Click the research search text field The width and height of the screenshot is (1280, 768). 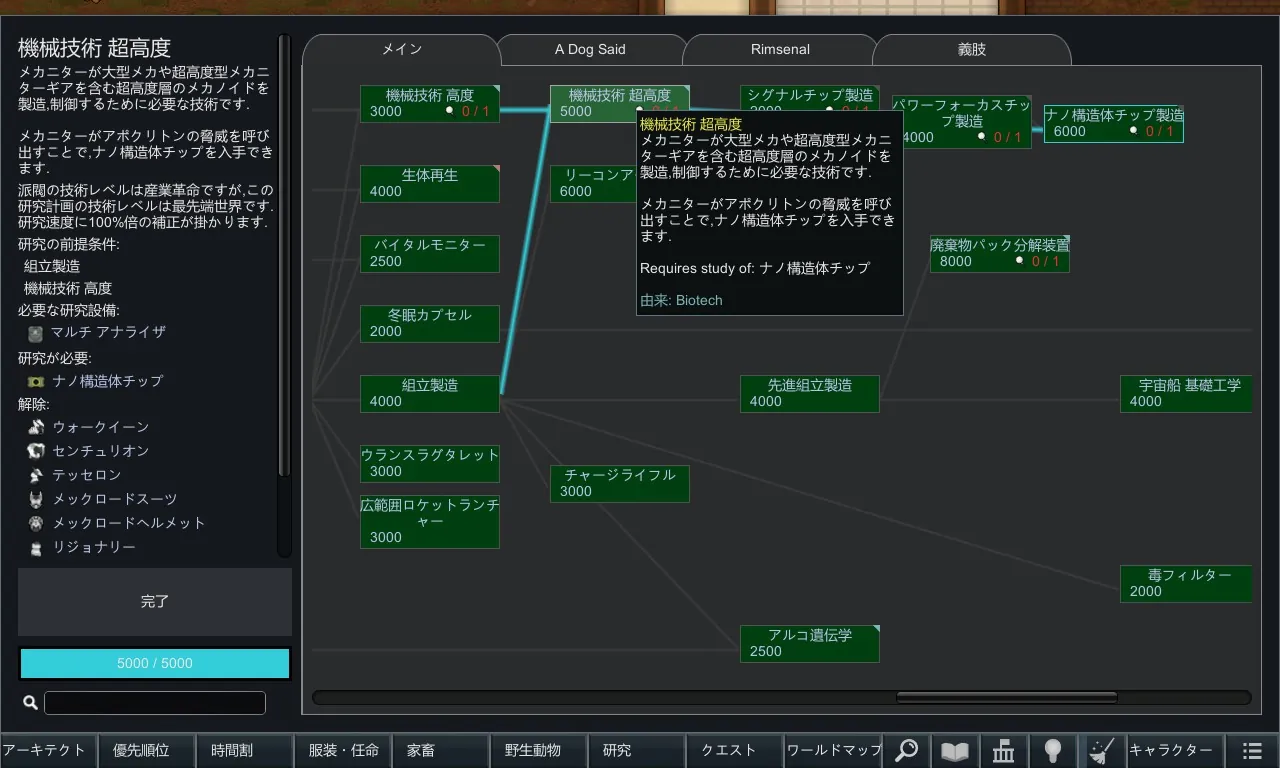pyautogui.click(x=155, y=703)
